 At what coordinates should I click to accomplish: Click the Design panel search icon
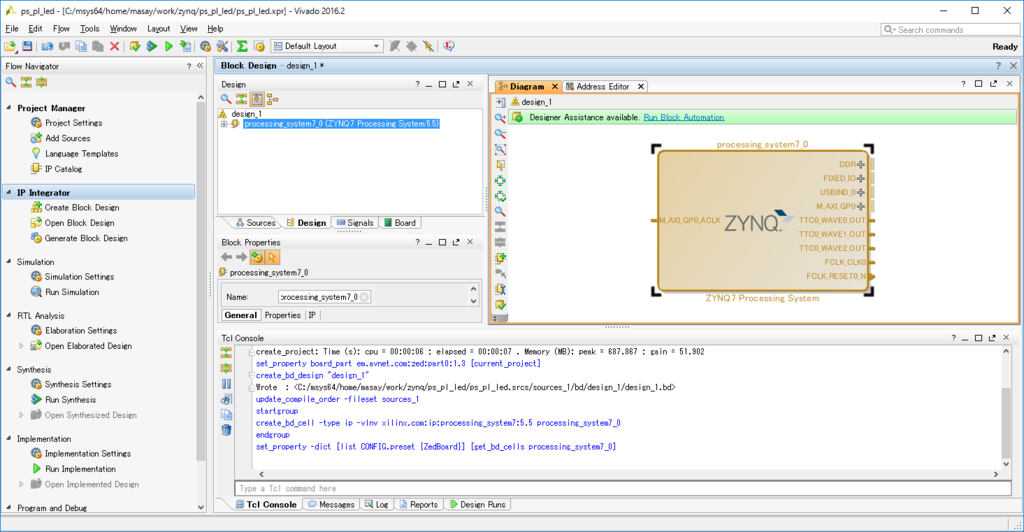pos(226,99)
